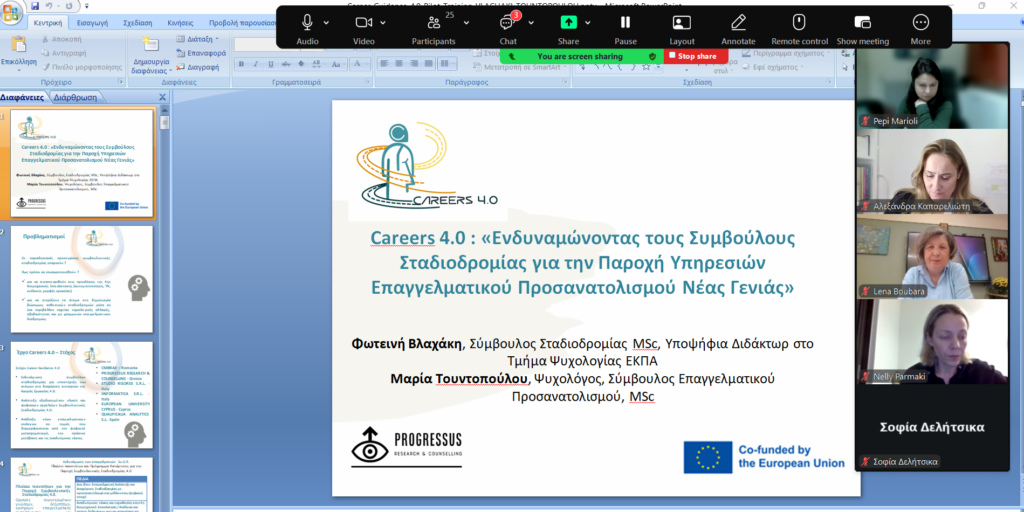Expand the video options arrow

click(x=385, y=22)
